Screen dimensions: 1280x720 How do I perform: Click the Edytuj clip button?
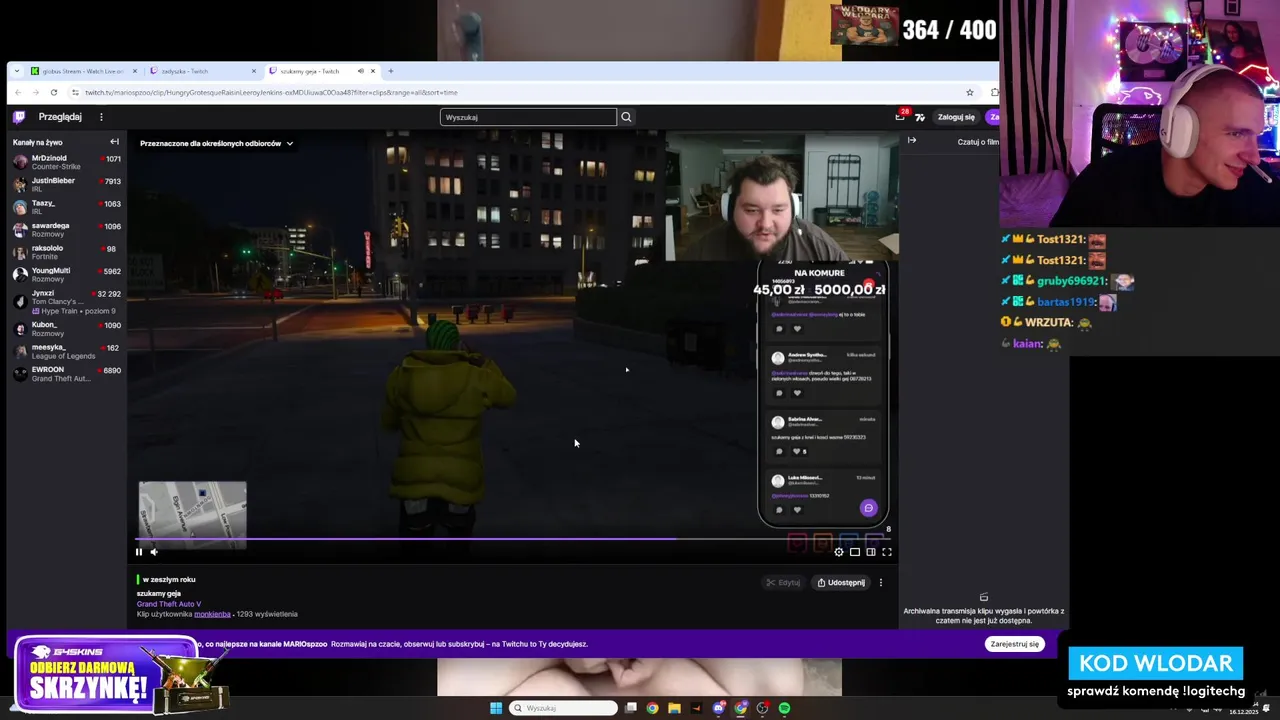(x=783, y=583)
